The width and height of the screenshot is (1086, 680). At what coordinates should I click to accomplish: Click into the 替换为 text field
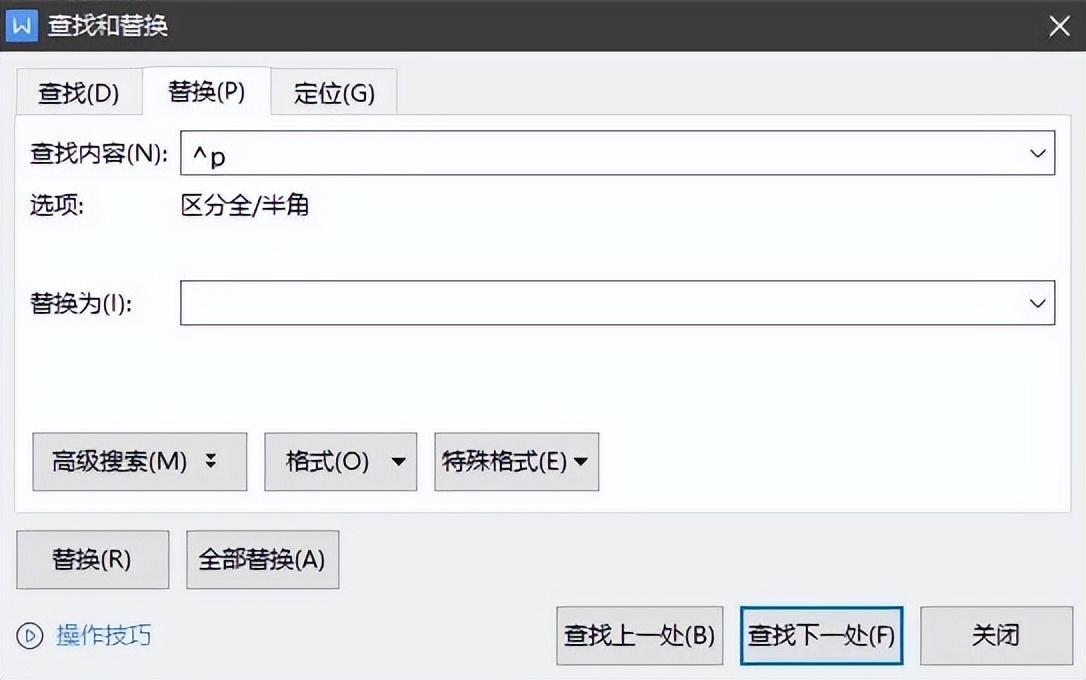[x=600, y=303]
